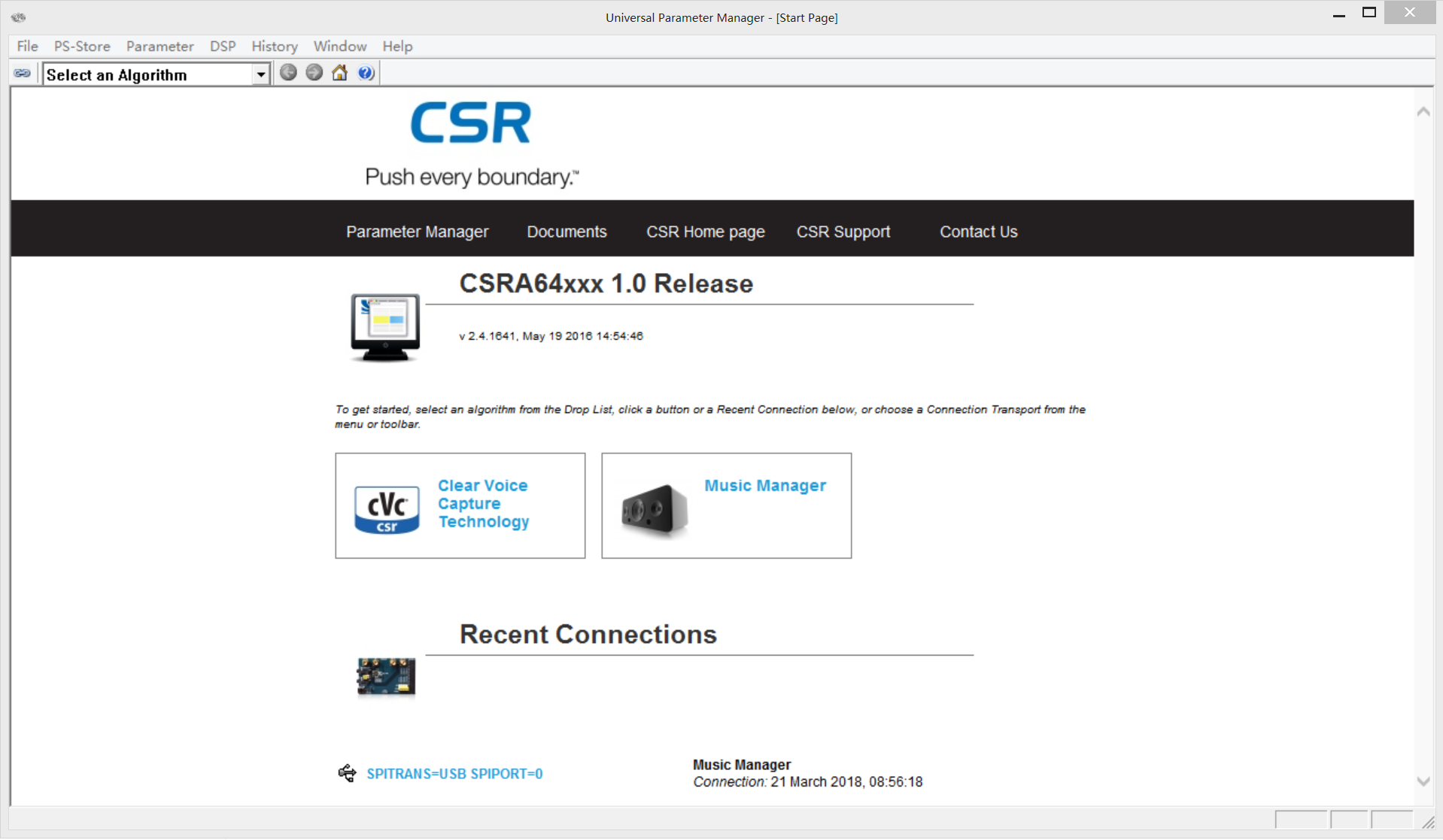Close the Universal Parameter Manager window
The width and height of the screenshot is (1443, 840).
point(1410,13)
